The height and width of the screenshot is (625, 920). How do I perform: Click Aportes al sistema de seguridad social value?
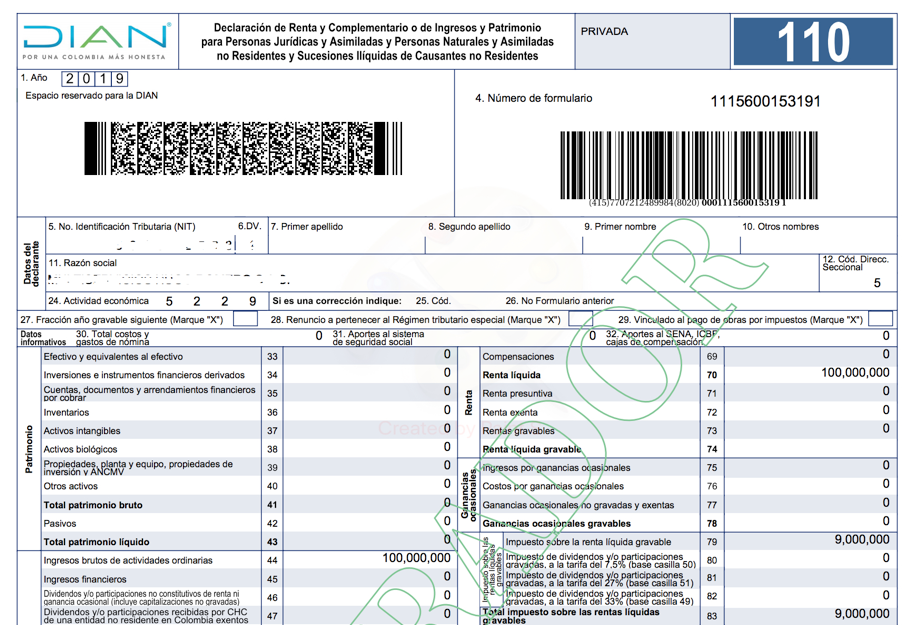coord(593,336)
